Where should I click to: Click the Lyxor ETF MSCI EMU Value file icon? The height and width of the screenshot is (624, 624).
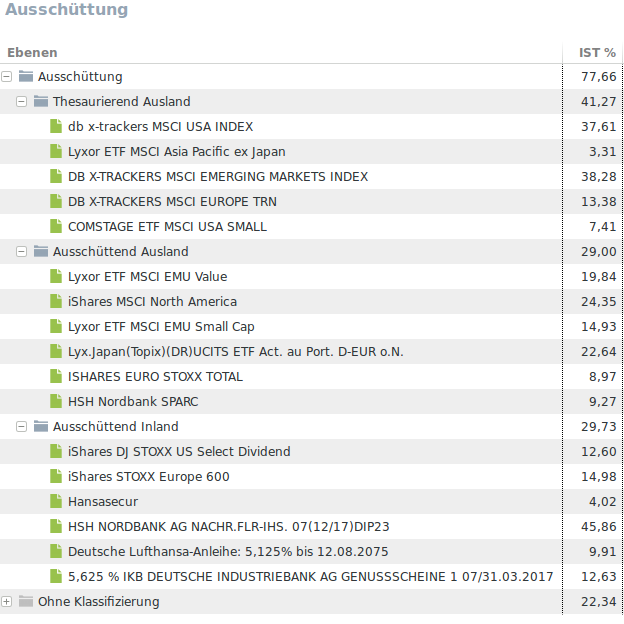click(x=56, y=276)
